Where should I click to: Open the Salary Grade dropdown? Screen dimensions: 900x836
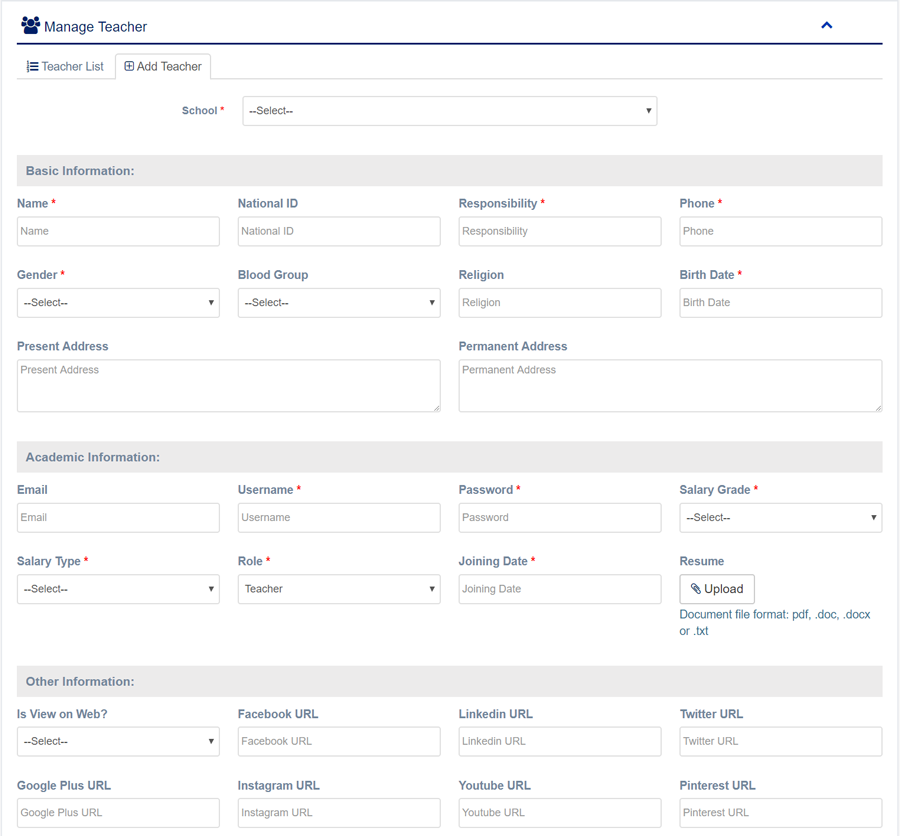pos(781,518)
